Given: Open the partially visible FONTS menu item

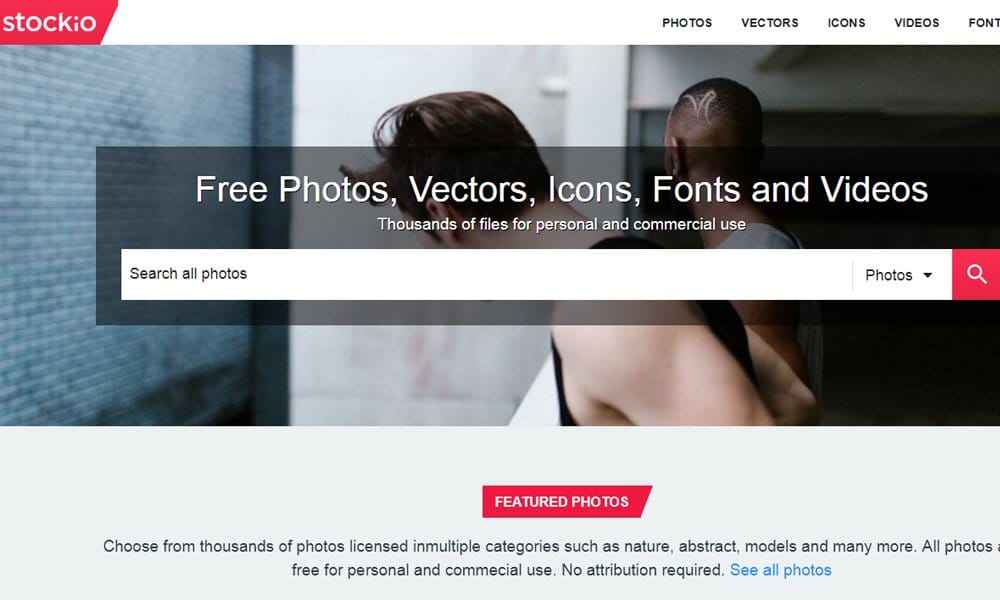Looking at the screenshot, I should pos(984,23).
